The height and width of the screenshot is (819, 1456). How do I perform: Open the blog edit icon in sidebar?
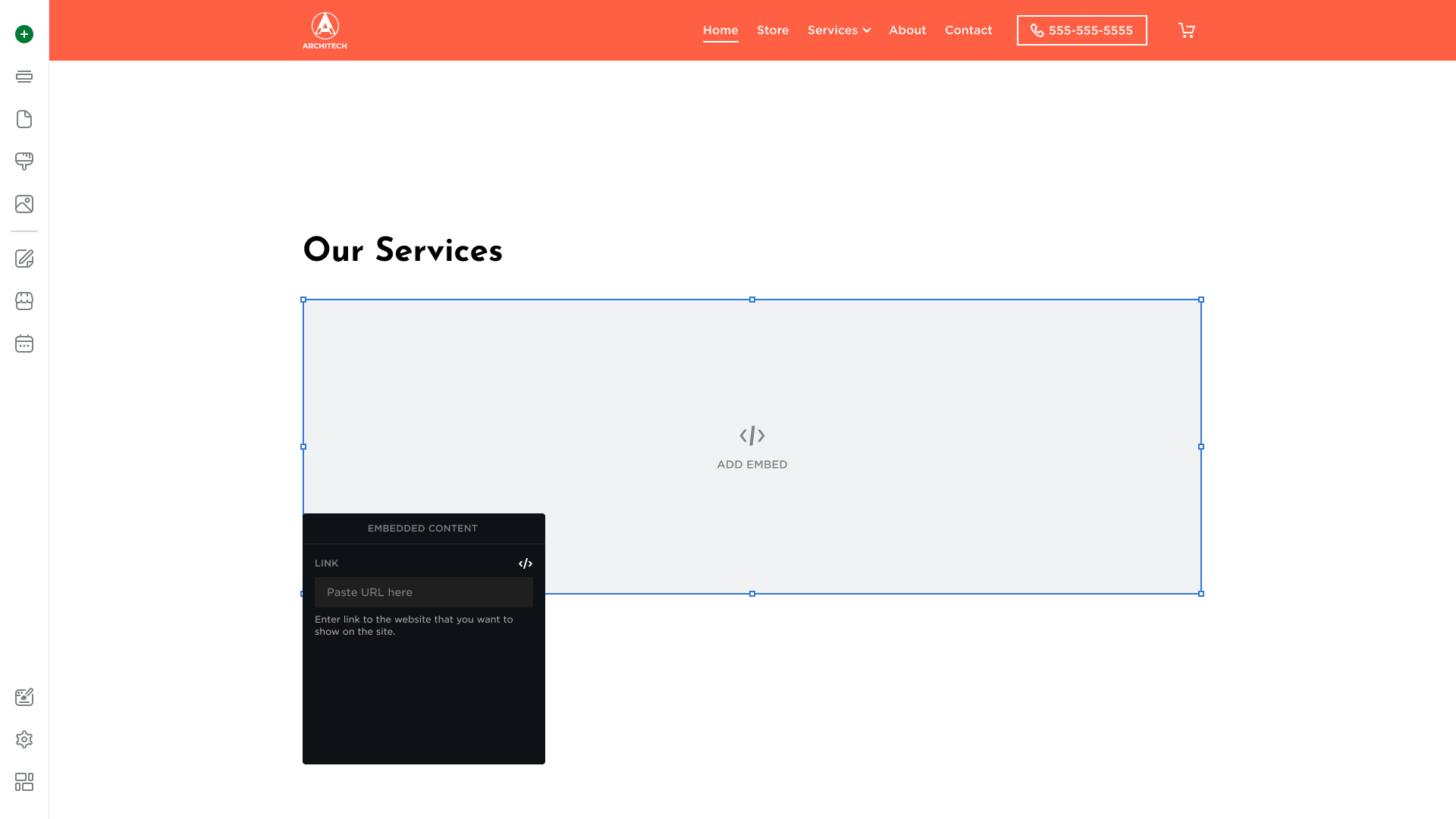click(x=24, y=259)
